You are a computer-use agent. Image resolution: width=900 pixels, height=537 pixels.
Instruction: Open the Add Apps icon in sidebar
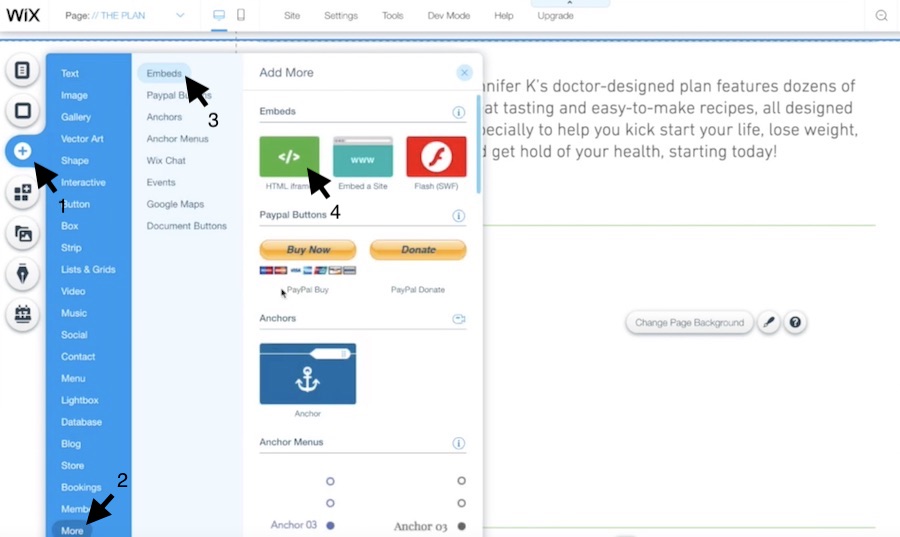(x=22, y=193)
